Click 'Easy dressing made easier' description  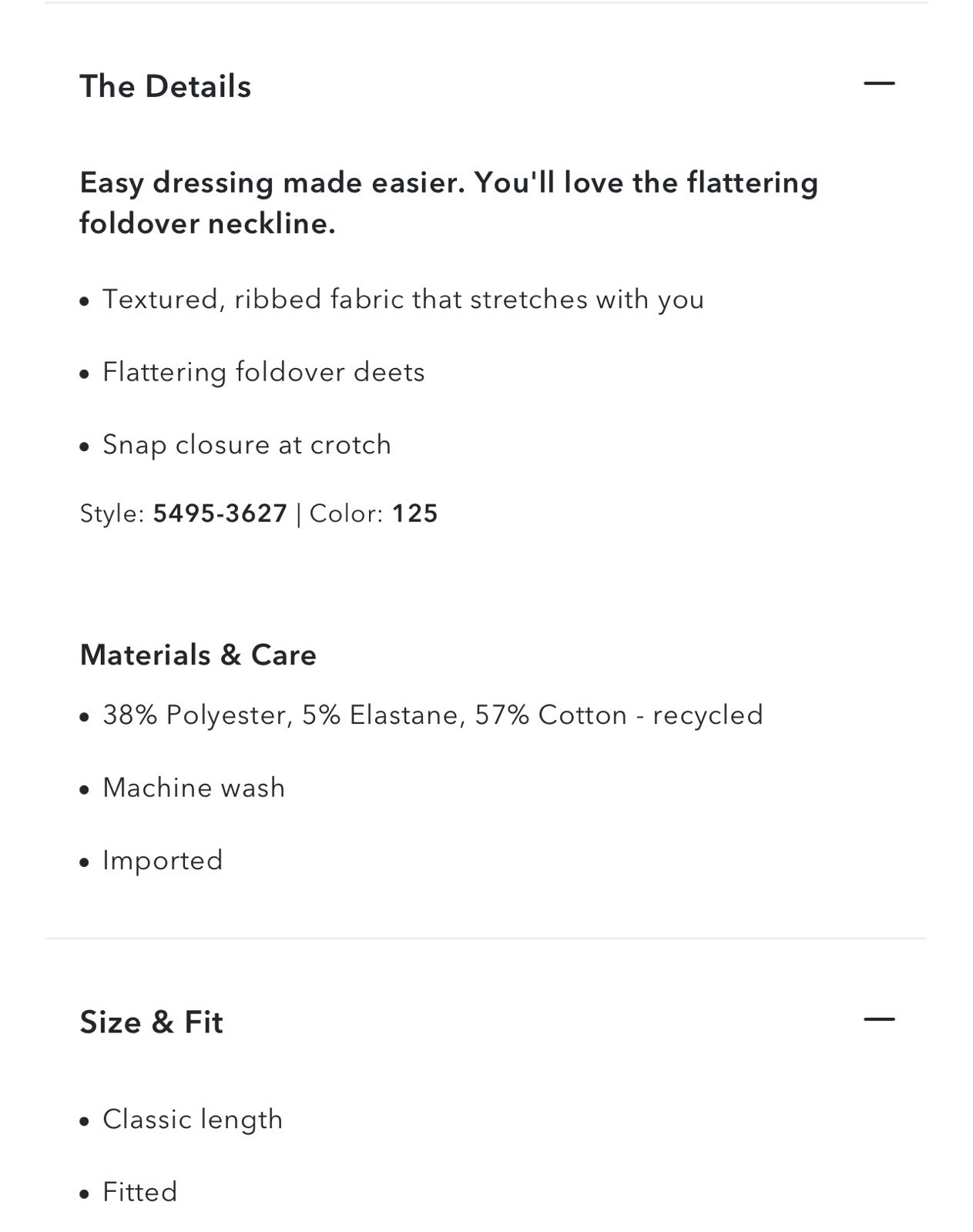[x=449, y=203]
